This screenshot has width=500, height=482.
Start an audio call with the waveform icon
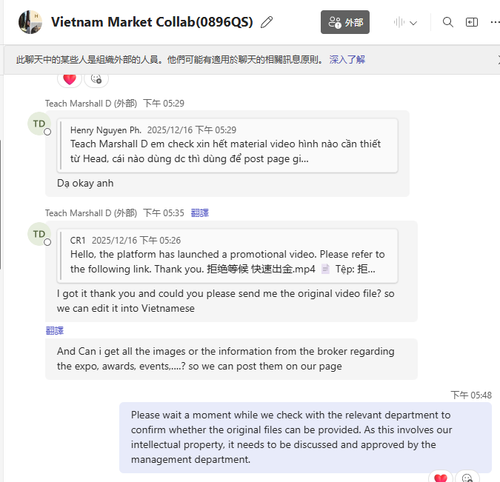pyautogui.click(x=399, y=22)
